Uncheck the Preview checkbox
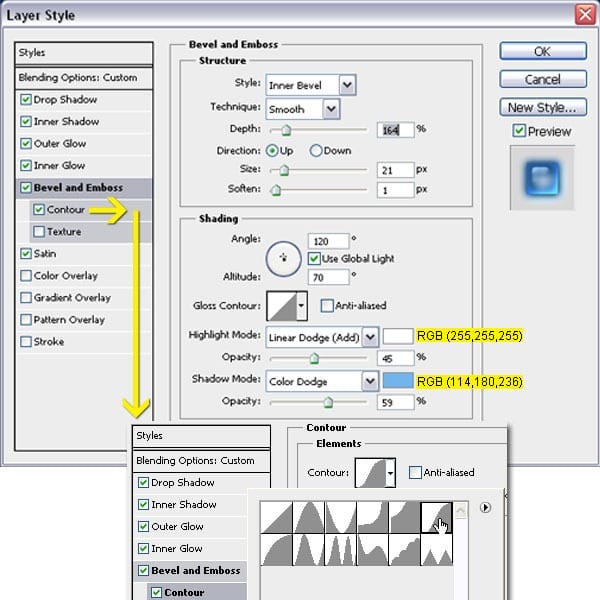The height and width of the screenshot is (600, 600). 519,131
